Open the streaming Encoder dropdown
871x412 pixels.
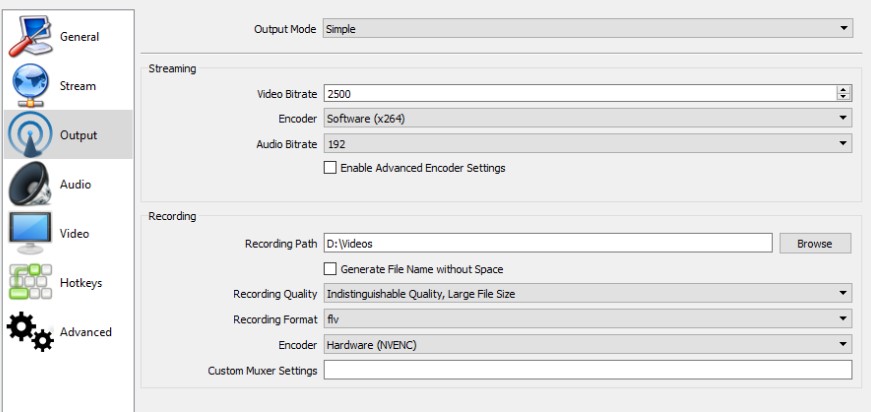587,119
